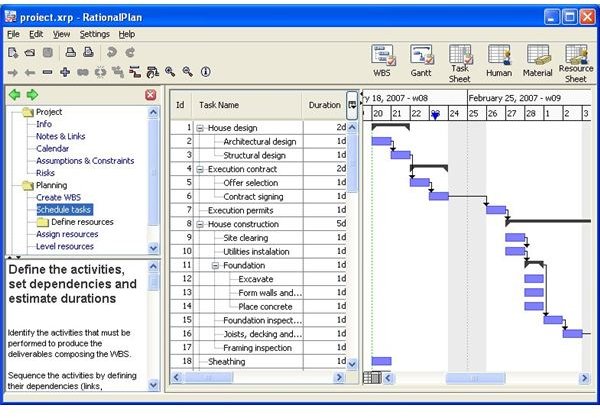Click the Print icon in toolbar

coord(71,52)
